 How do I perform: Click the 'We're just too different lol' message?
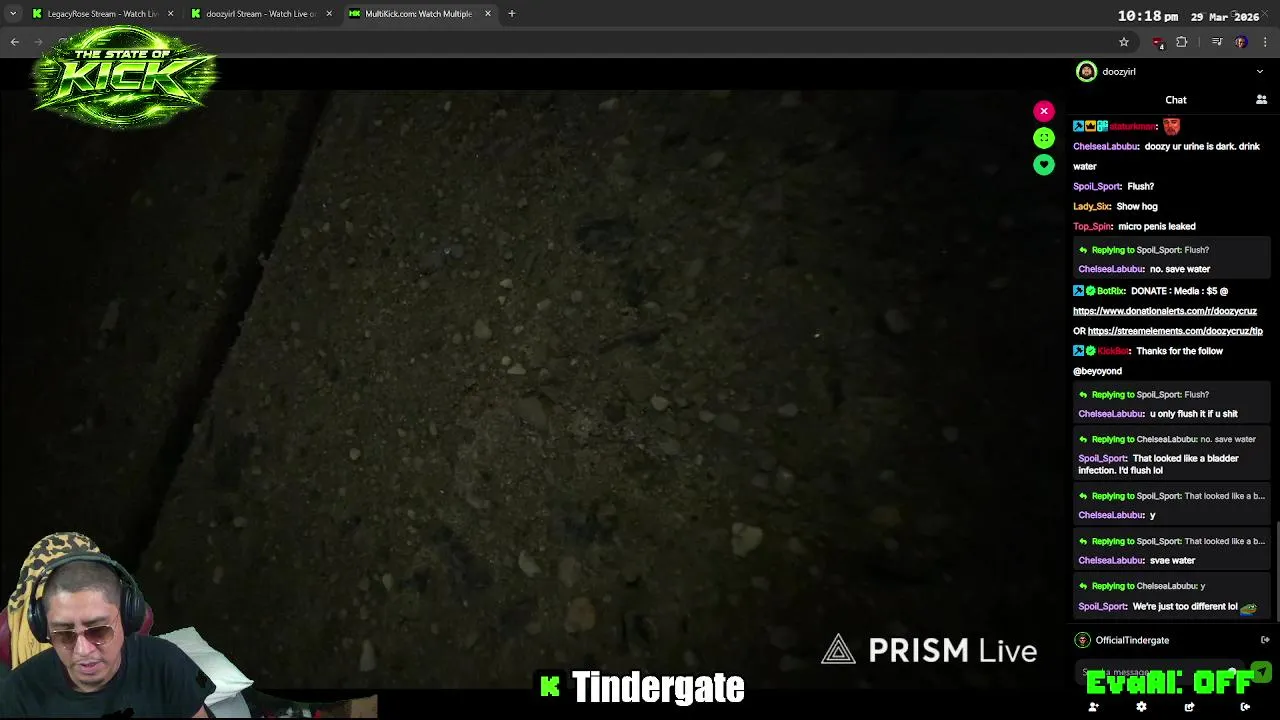[1185, 607]
